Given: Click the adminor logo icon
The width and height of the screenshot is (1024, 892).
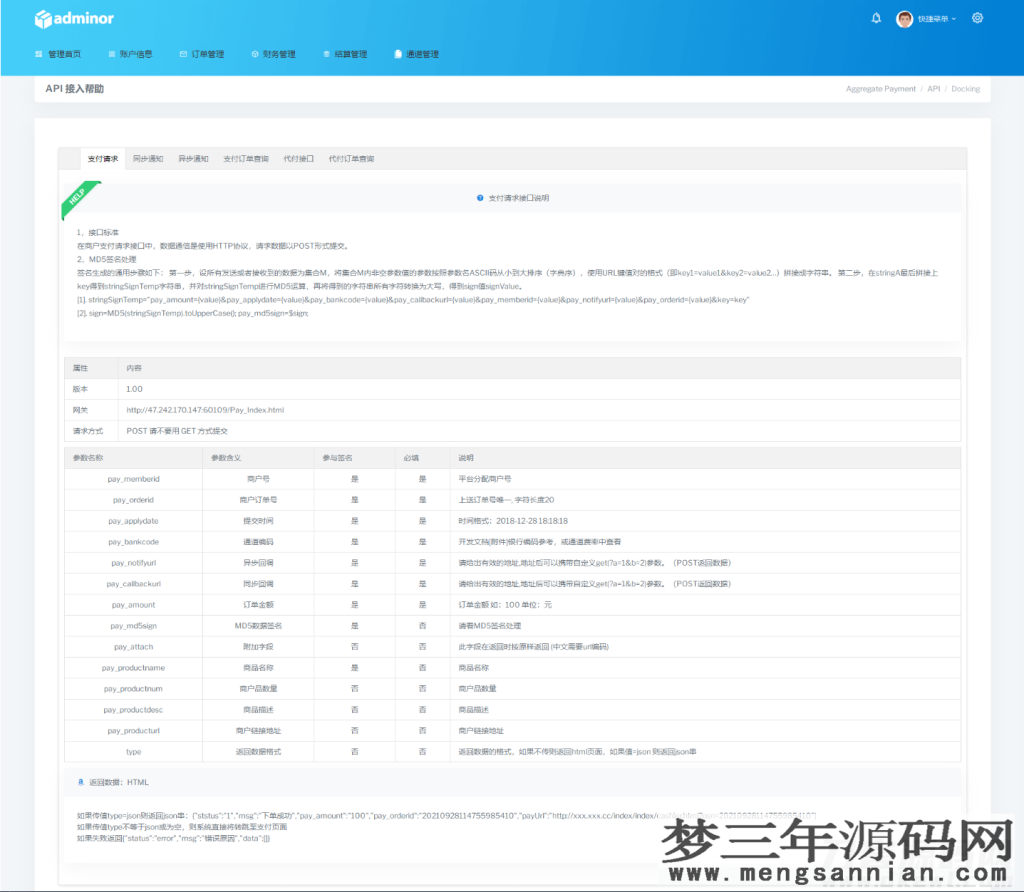Looking at the screenshot, I should [x=43, y=18].
